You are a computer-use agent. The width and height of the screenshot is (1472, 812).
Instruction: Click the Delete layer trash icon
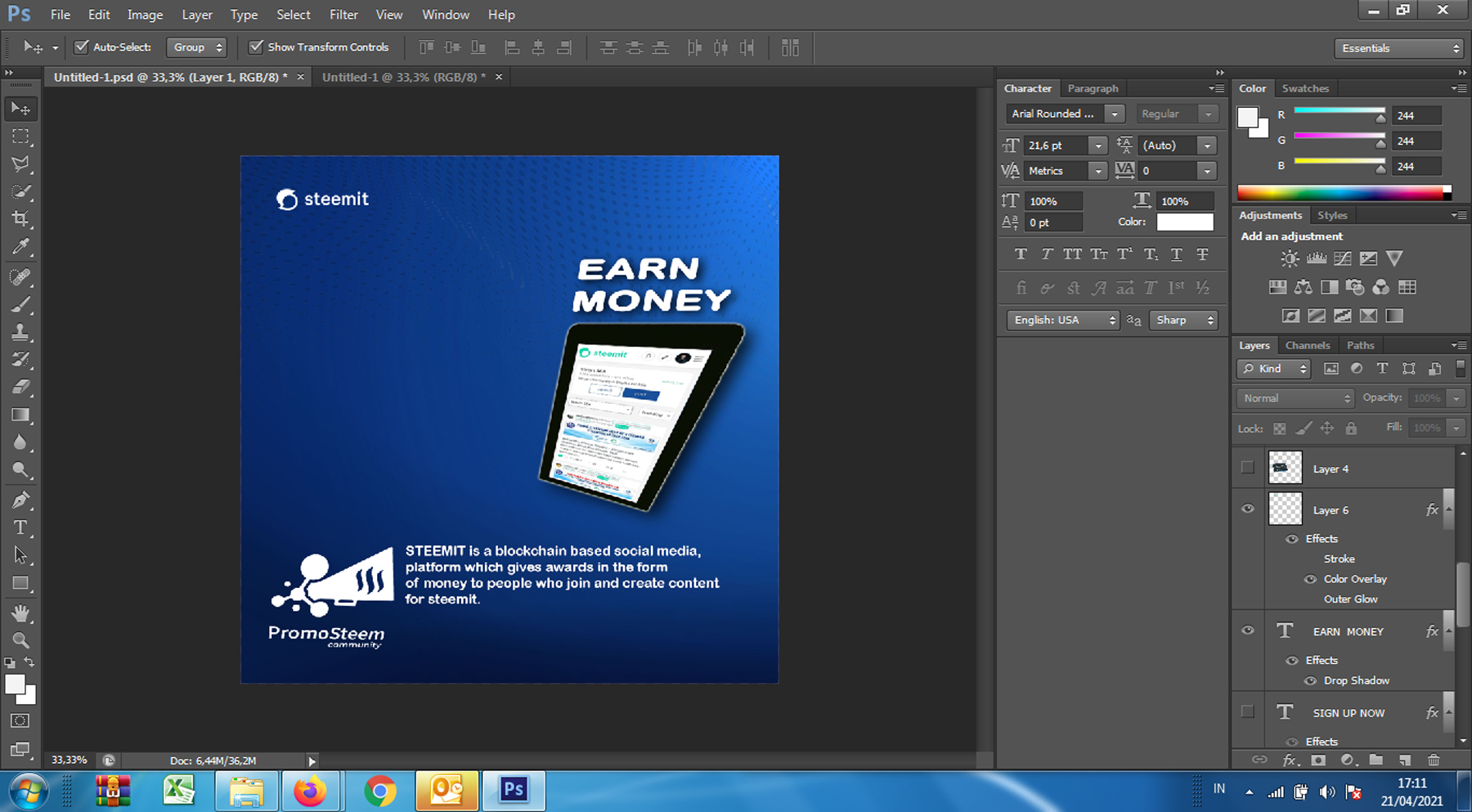[x=1433, y=760]
